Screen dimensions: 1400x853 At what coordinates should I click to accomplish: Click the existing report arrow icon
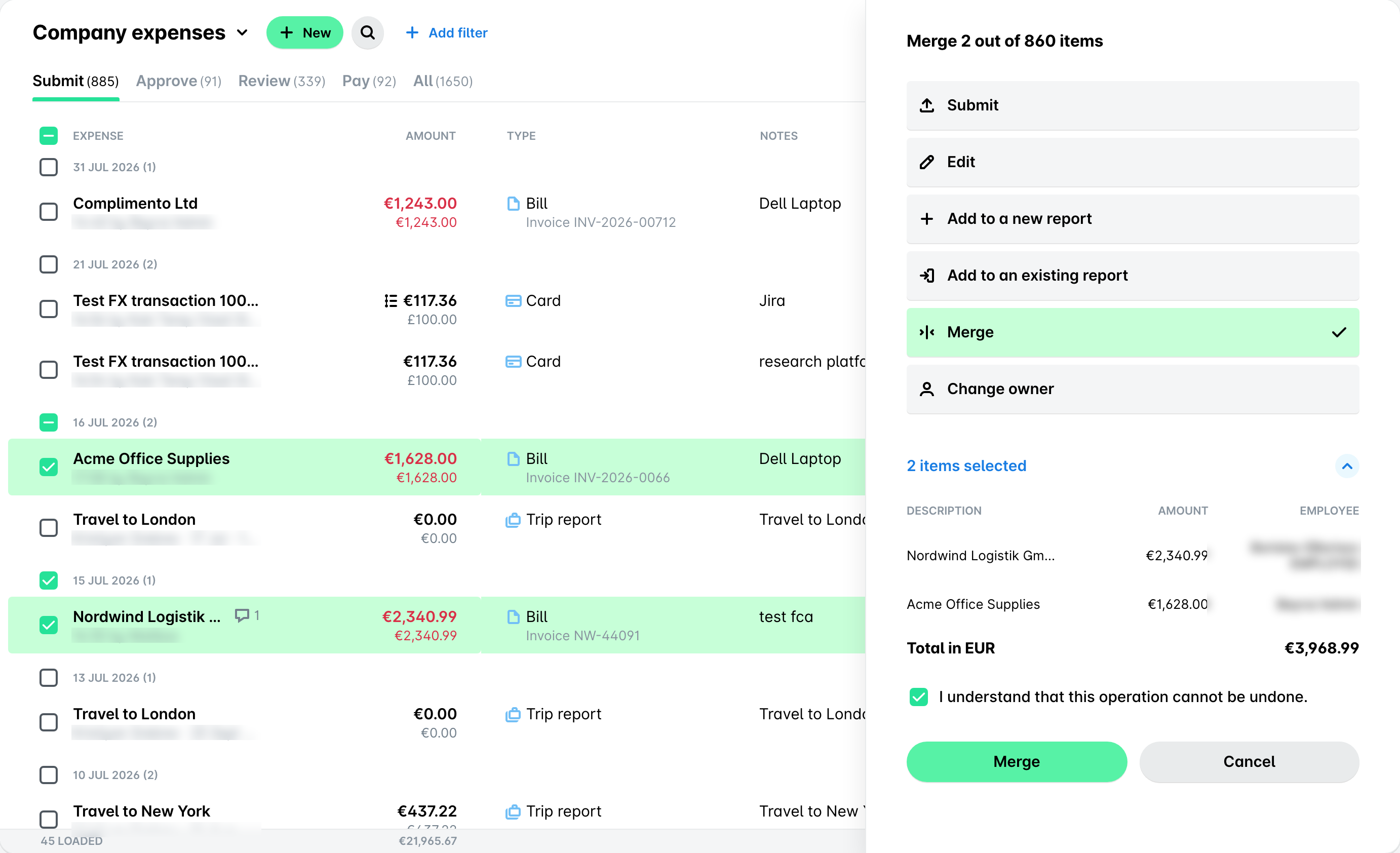pos(927,276)
